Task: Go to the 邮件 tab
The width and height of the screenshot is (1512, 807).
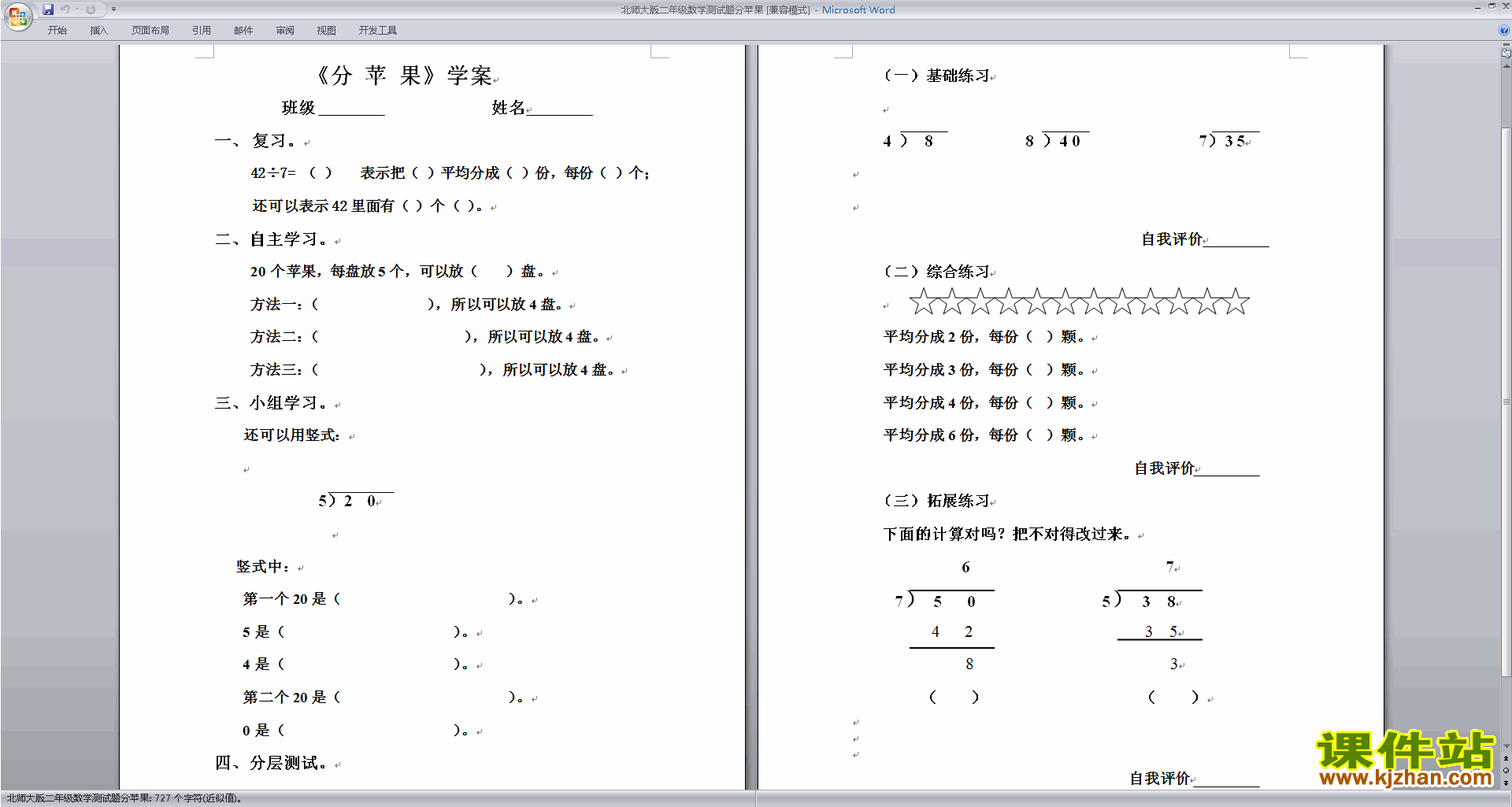Action: tap(243, 31)
